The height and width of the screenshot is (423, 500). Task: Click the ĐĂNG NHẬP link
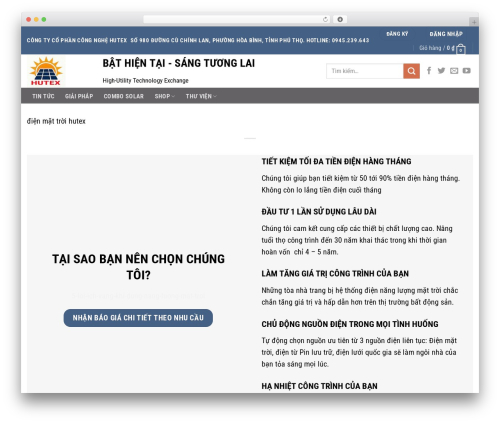click(446, 34)
